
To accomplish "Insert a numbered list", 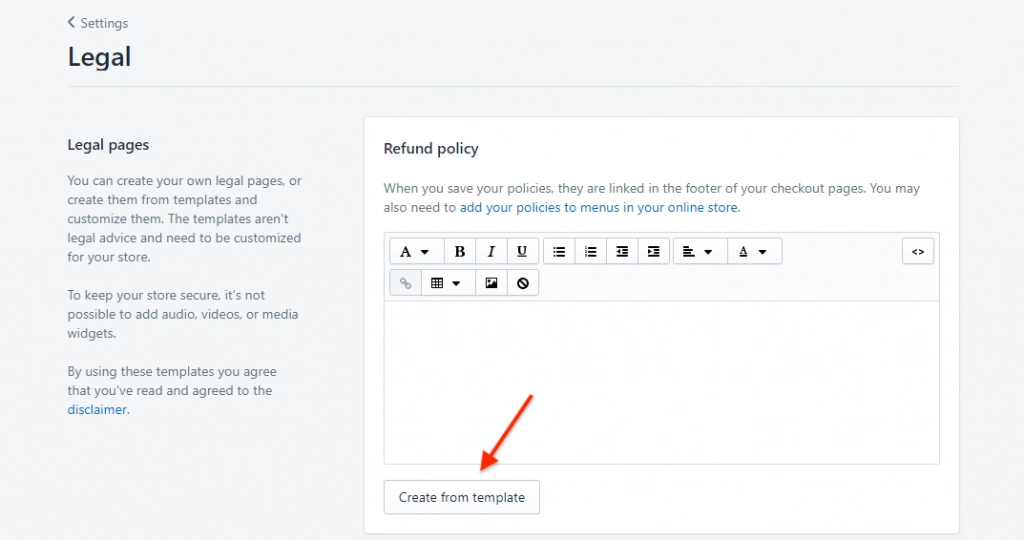I will (x=590, y=251).
